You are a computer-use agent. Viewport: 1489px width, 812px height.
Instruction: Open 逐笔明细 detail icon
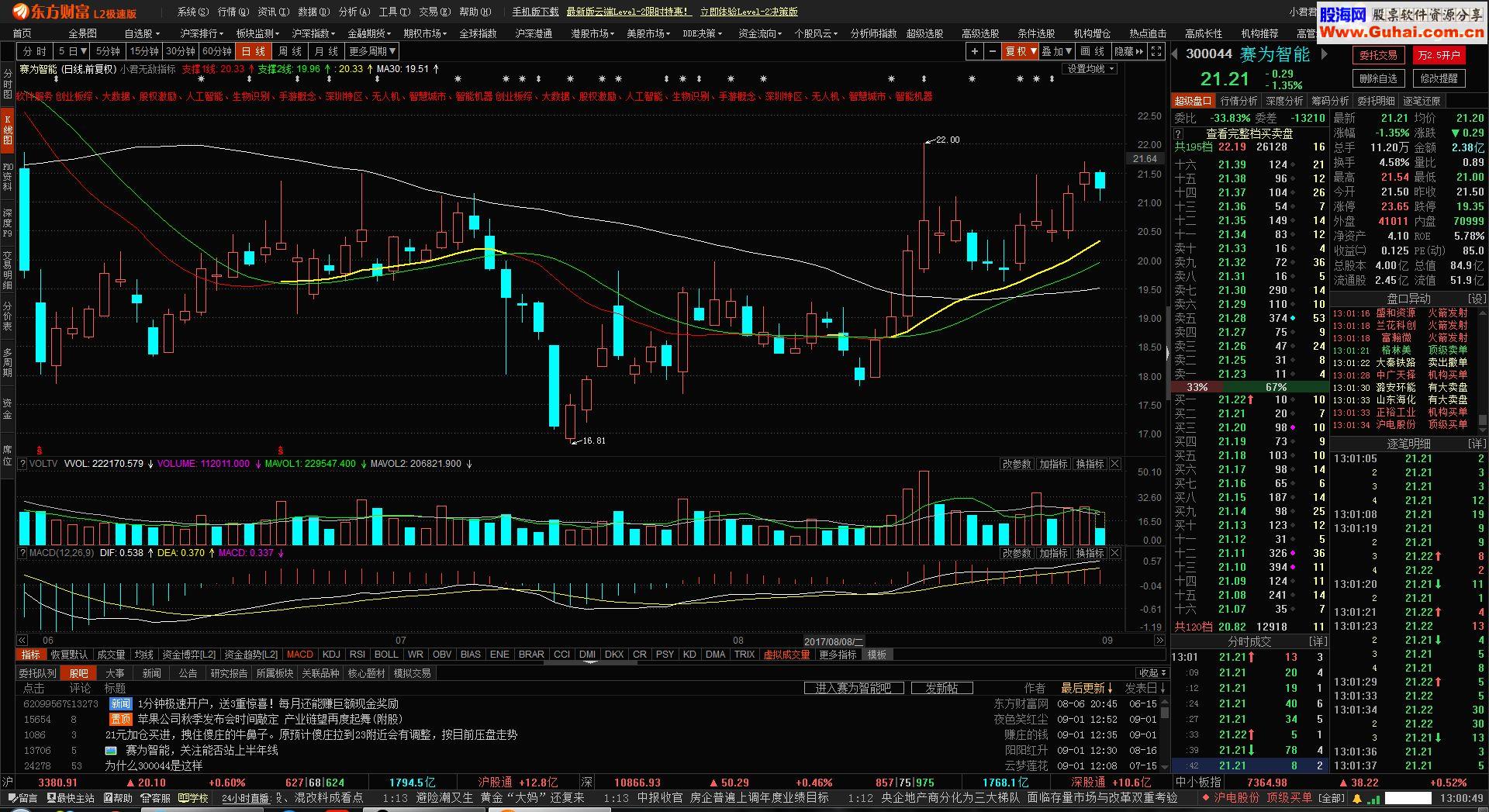1477,444
